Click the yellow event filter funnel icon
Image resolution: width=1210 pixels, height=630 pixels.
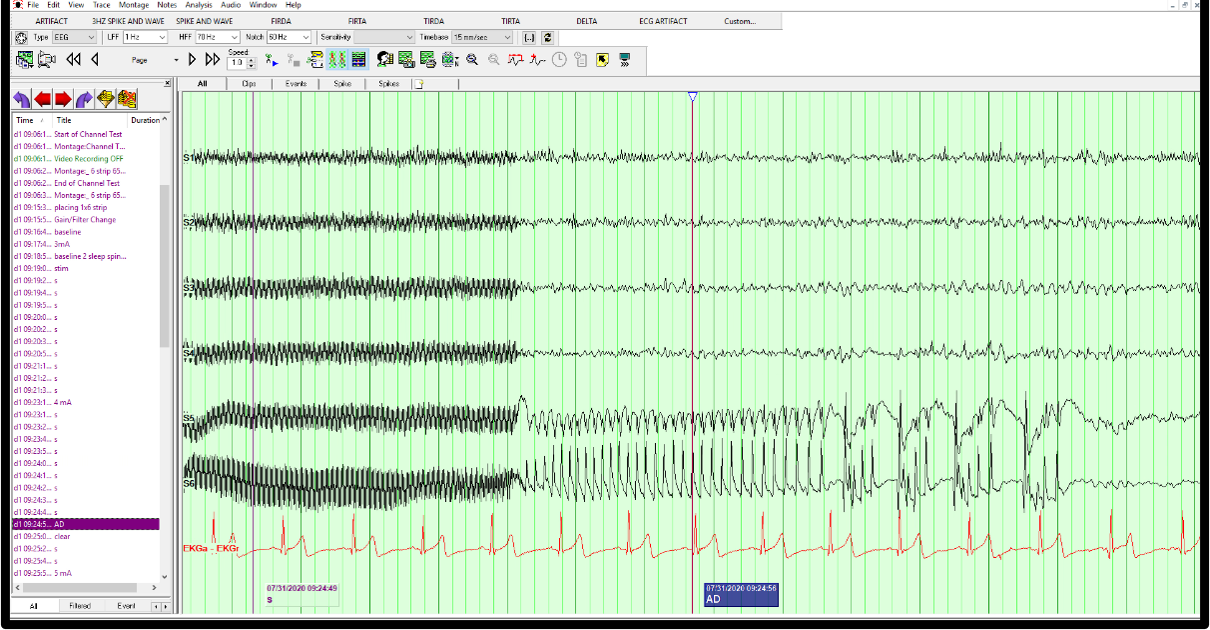click(105, 99)
